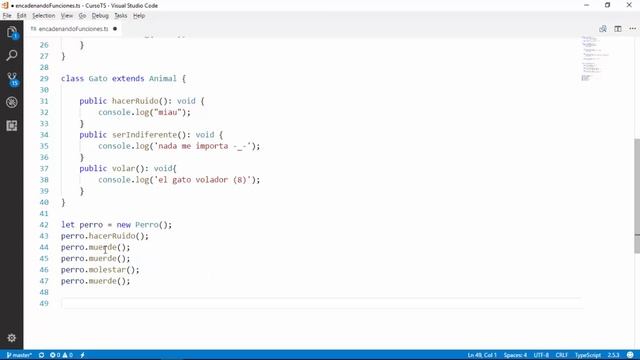Click the lightning bolt status bar icon
Screen dimensions: 640x360
tap(82, 355)
